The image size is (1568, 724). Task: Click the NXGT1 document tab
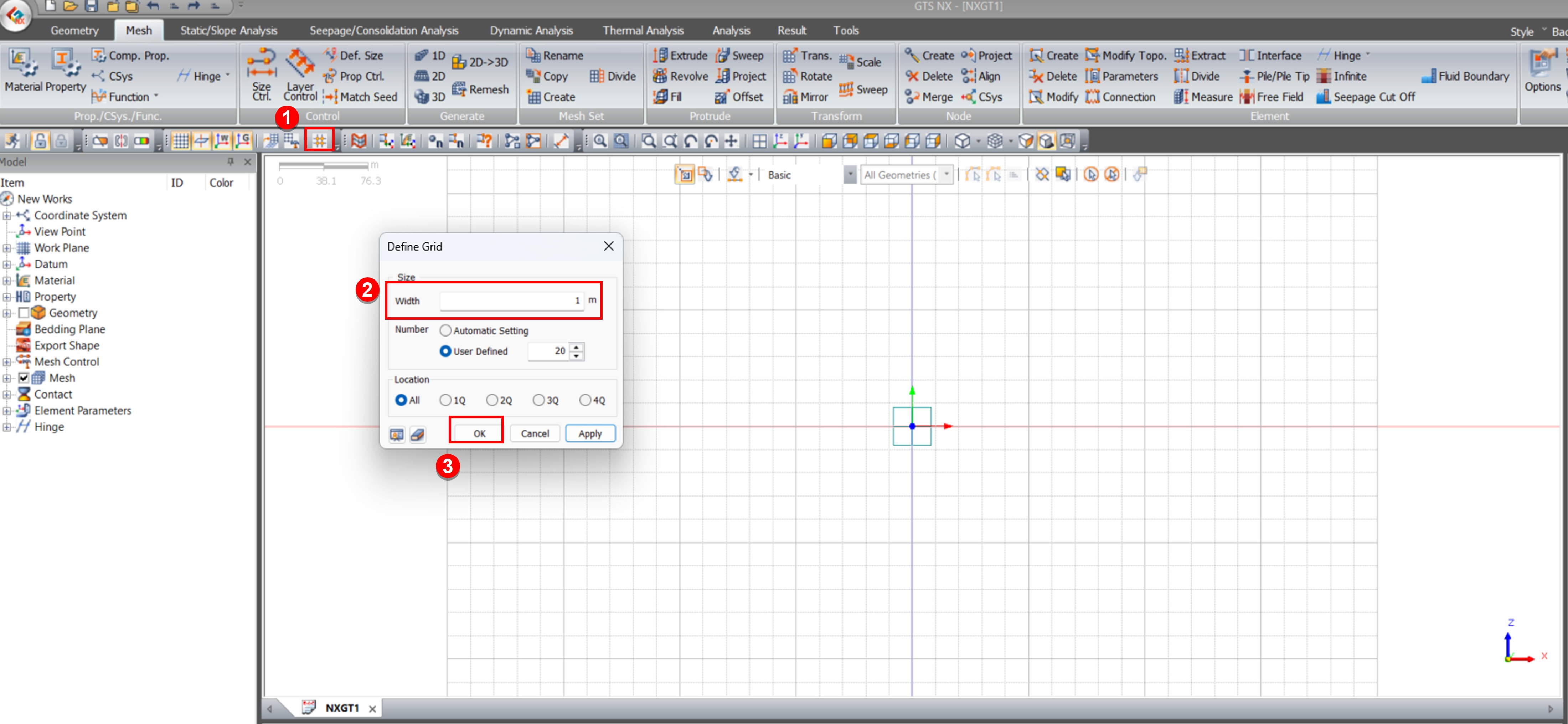[x=342, y=708]
